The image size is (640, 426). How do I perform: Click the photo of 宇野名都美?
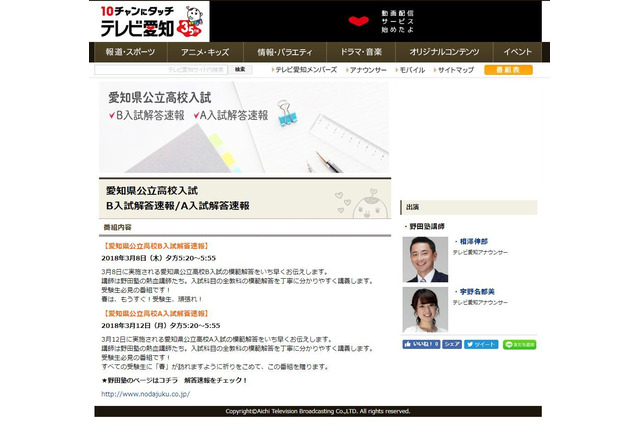(x=425, y=310)
